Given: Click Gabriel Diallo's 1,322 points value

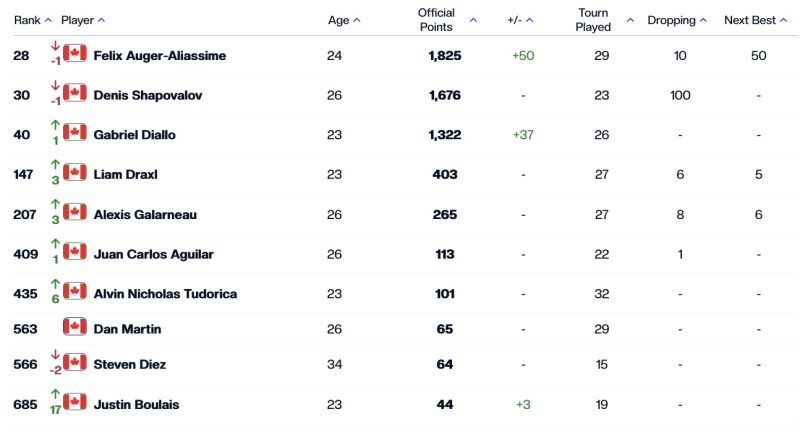Looking at the screenshot, I should point(443,135).
